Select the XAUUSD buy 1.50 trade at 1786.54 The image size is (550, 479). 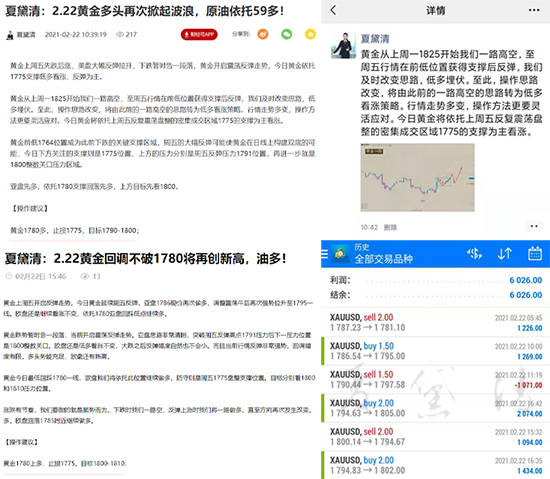[435, 351]
